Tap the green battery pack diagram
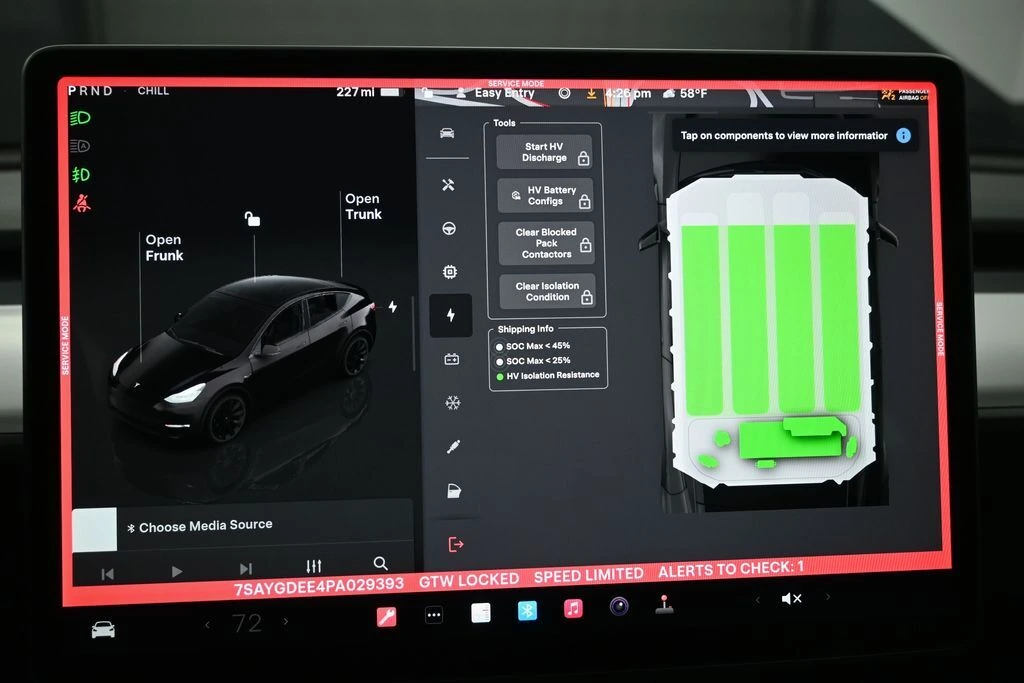The image size is (1024, 683). [768, 320]
